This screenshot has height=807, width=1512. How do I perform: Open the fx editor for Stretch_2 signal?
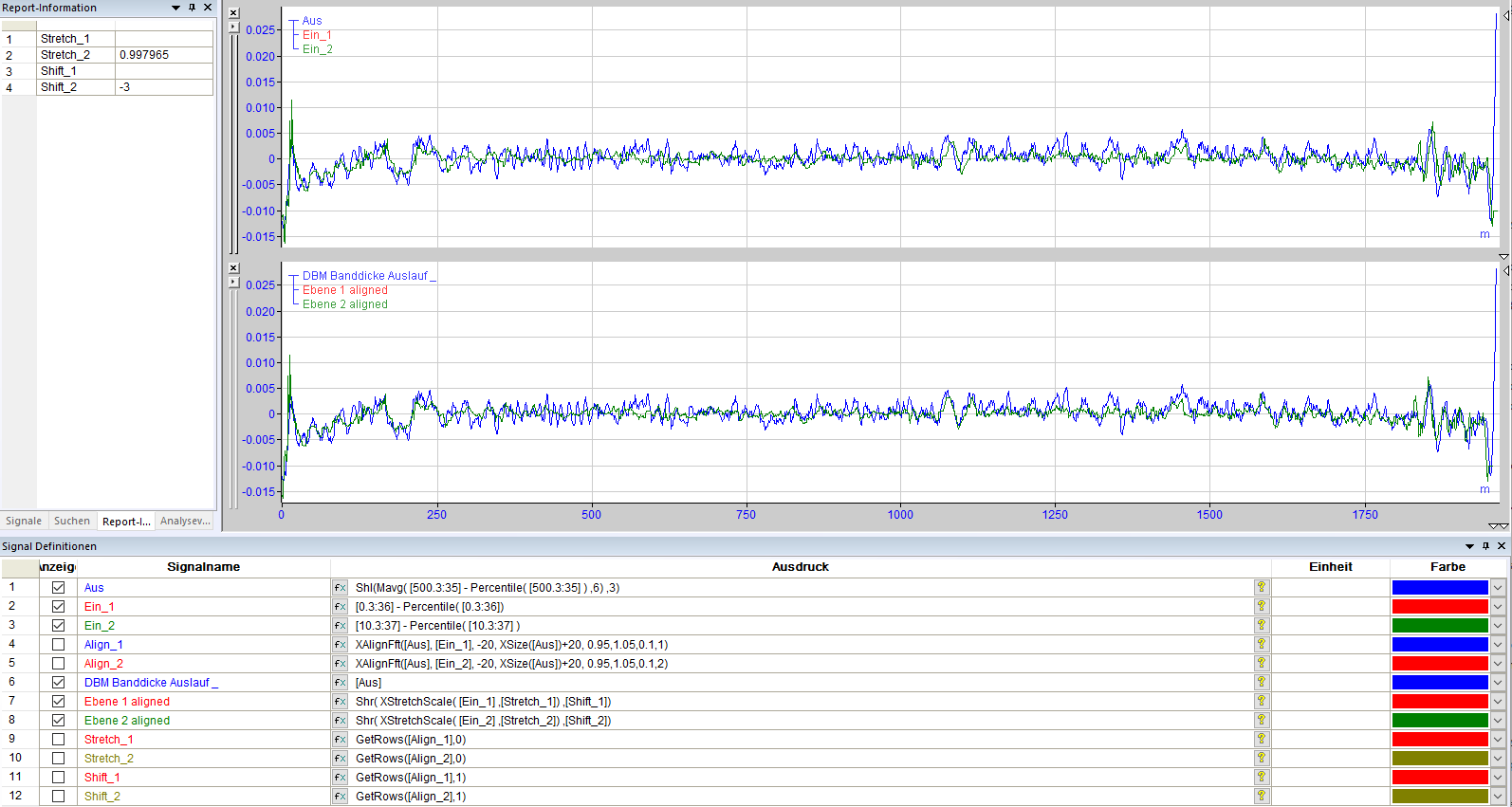coord(340,759)
